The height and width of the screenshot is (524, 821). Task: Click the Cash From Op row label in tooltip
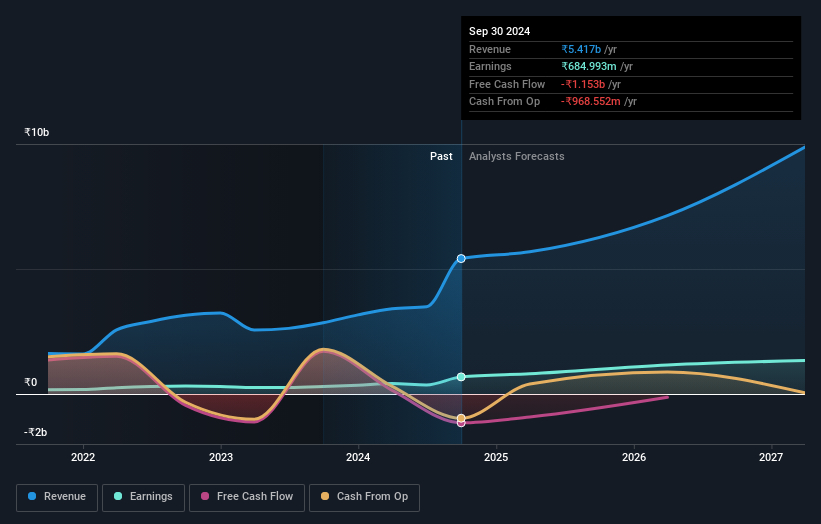504,102
